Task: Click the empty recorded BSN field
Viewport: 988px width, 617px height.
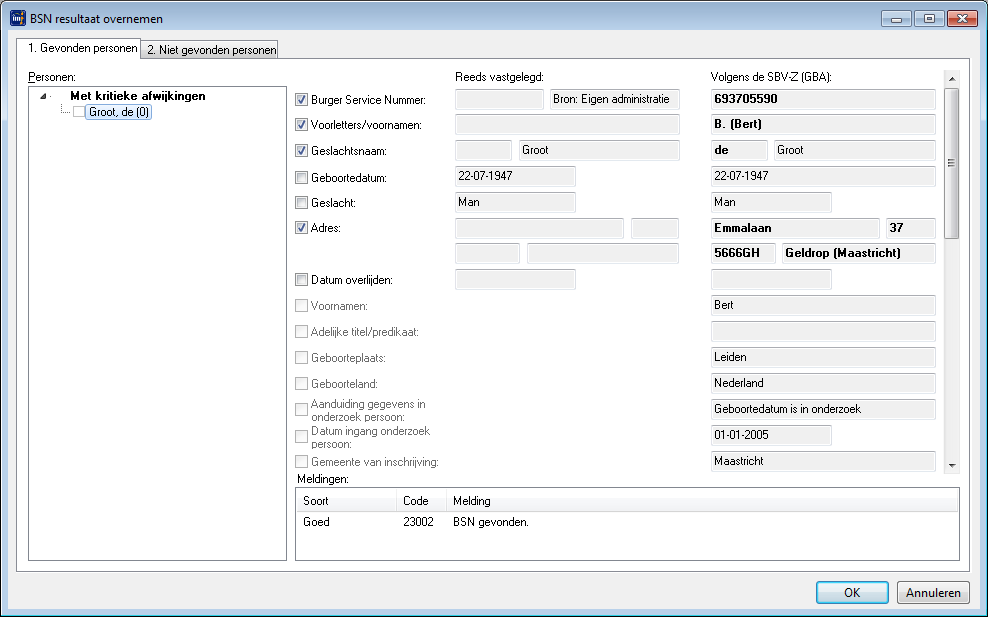Action: pyautogui.click(x=499, y=100)
